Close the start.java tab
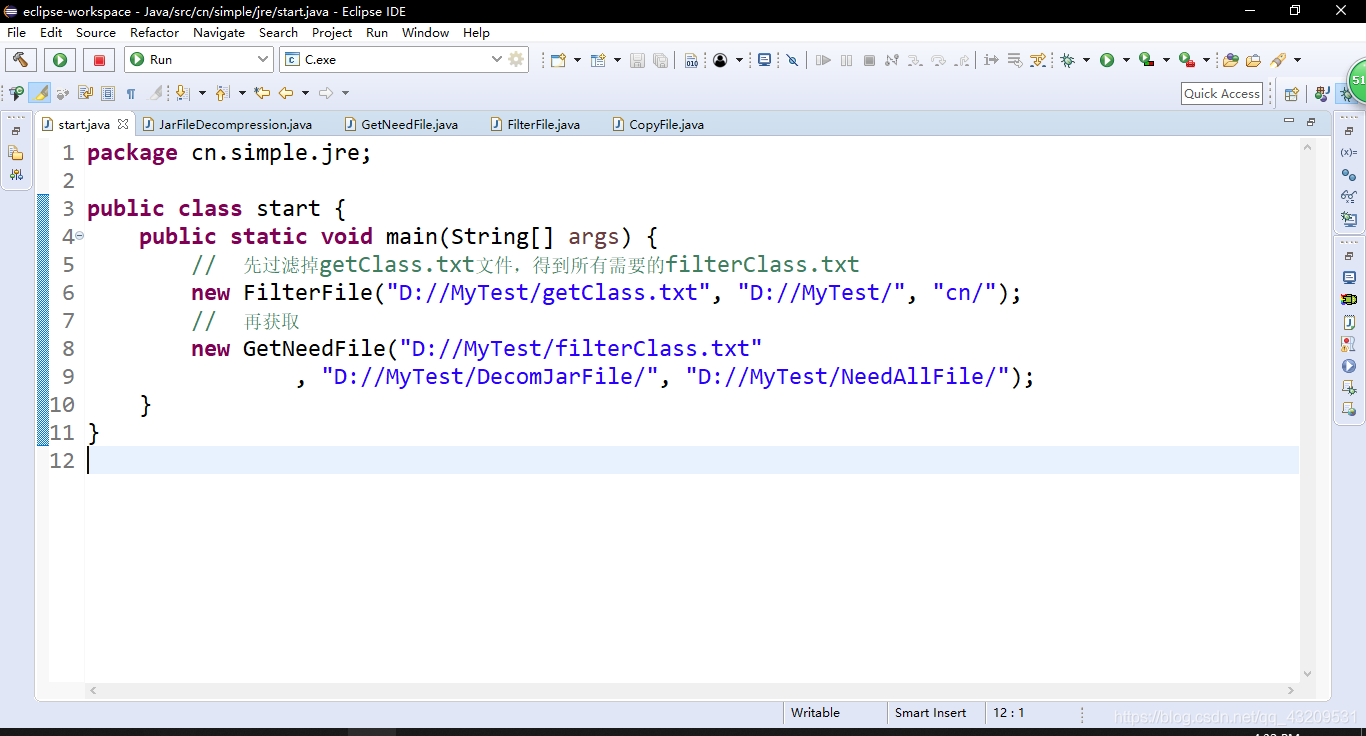1366x736 pixels. [x=123, y=124]
